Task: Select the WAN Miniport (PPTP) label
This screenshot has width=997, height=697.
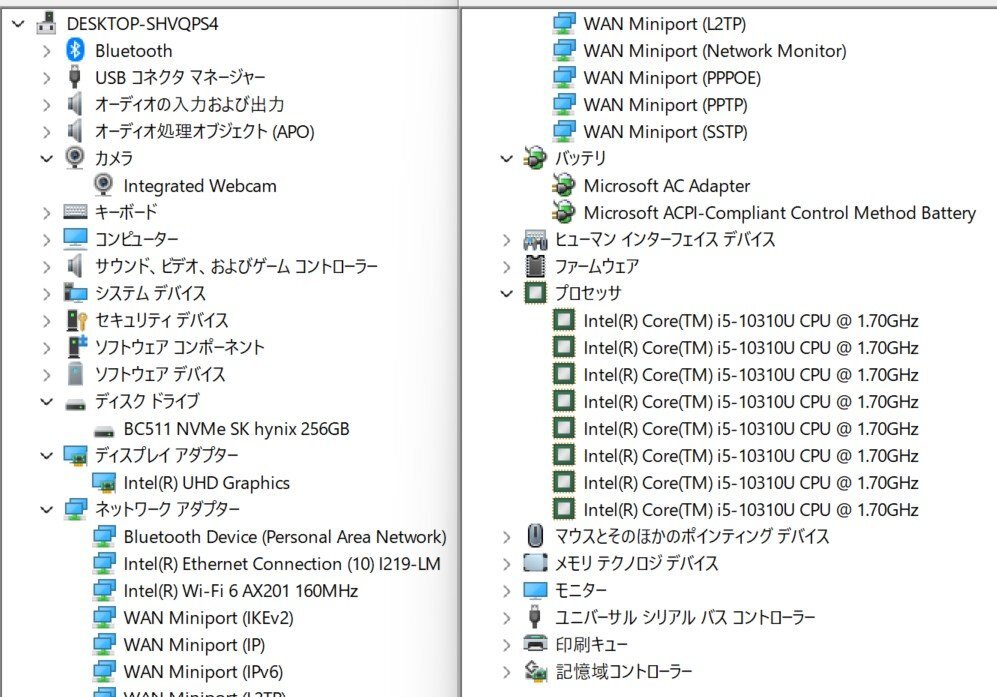Action: pyautogui.click(x=666, y=104)
